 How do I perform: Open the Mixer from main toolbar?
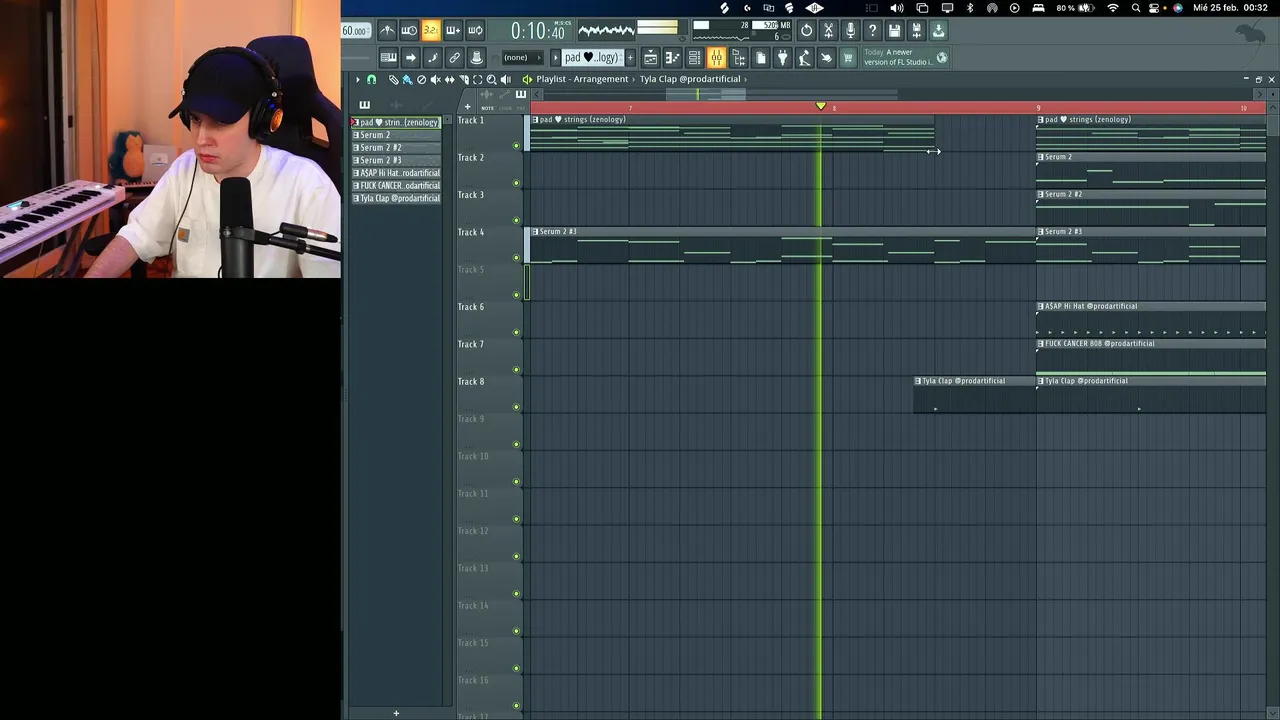click(x=716, y=57)
